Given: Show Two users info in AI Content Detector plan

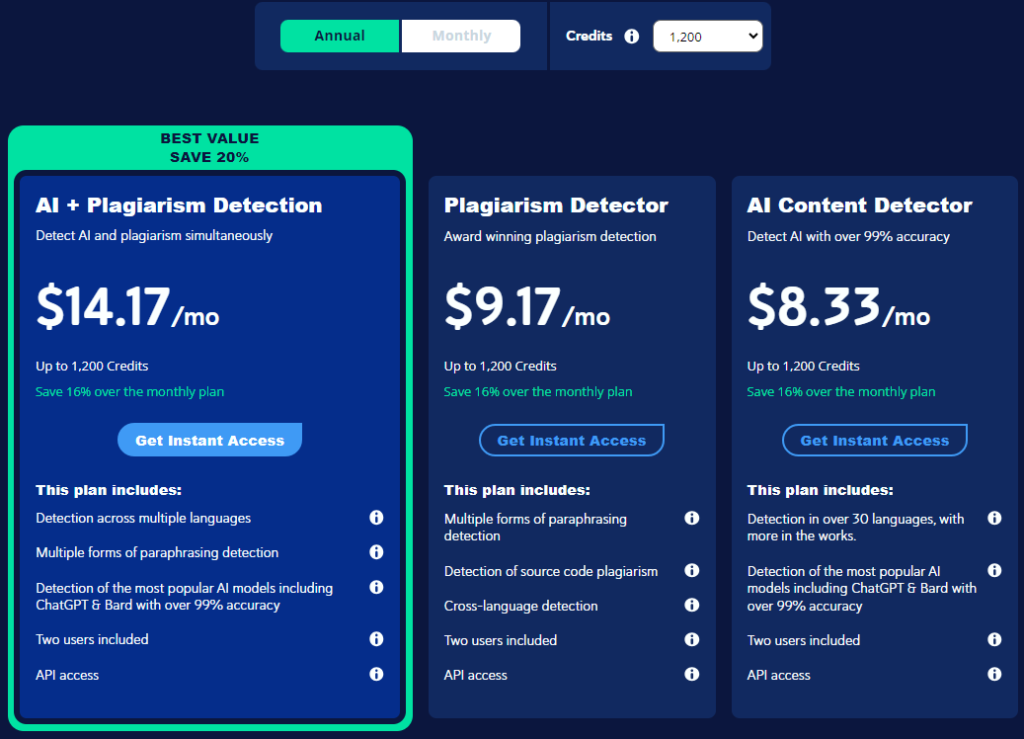Looking at the screenshot, I should click(994, 639).
